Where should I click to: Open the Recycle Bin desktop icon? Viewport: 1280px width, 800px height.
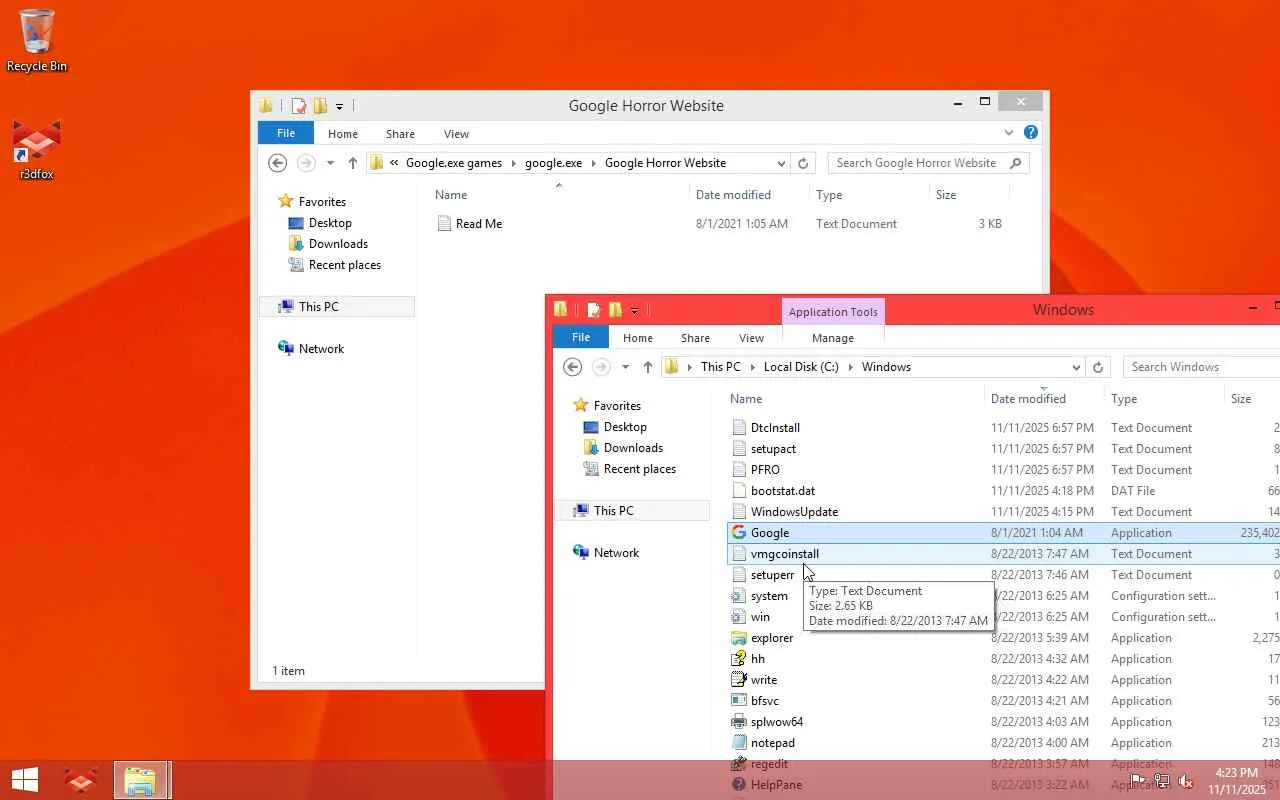point(37,40)
